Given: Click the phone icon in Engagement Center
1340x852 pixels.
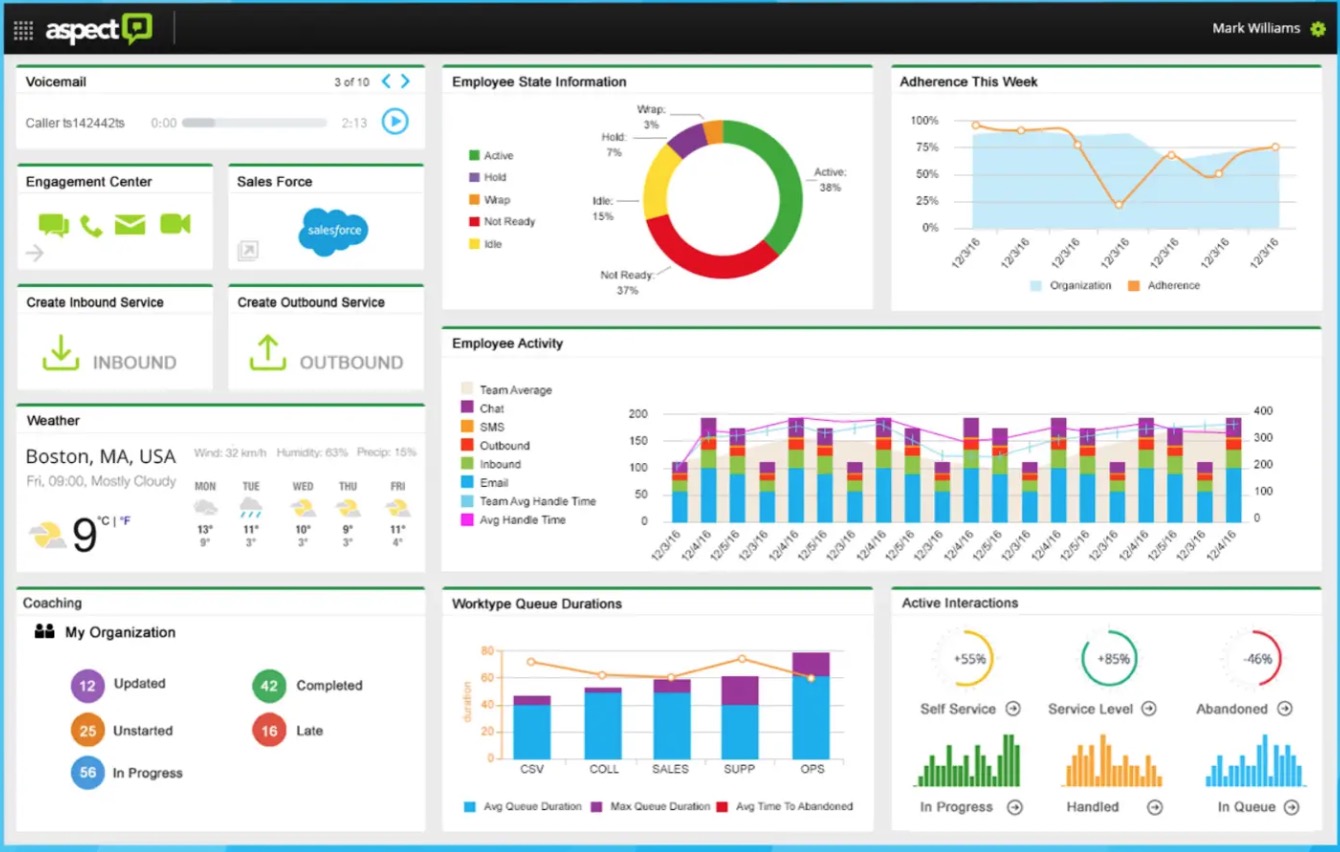Looking at the screenshot, I should pyautogui.click(x=91, y=226).
